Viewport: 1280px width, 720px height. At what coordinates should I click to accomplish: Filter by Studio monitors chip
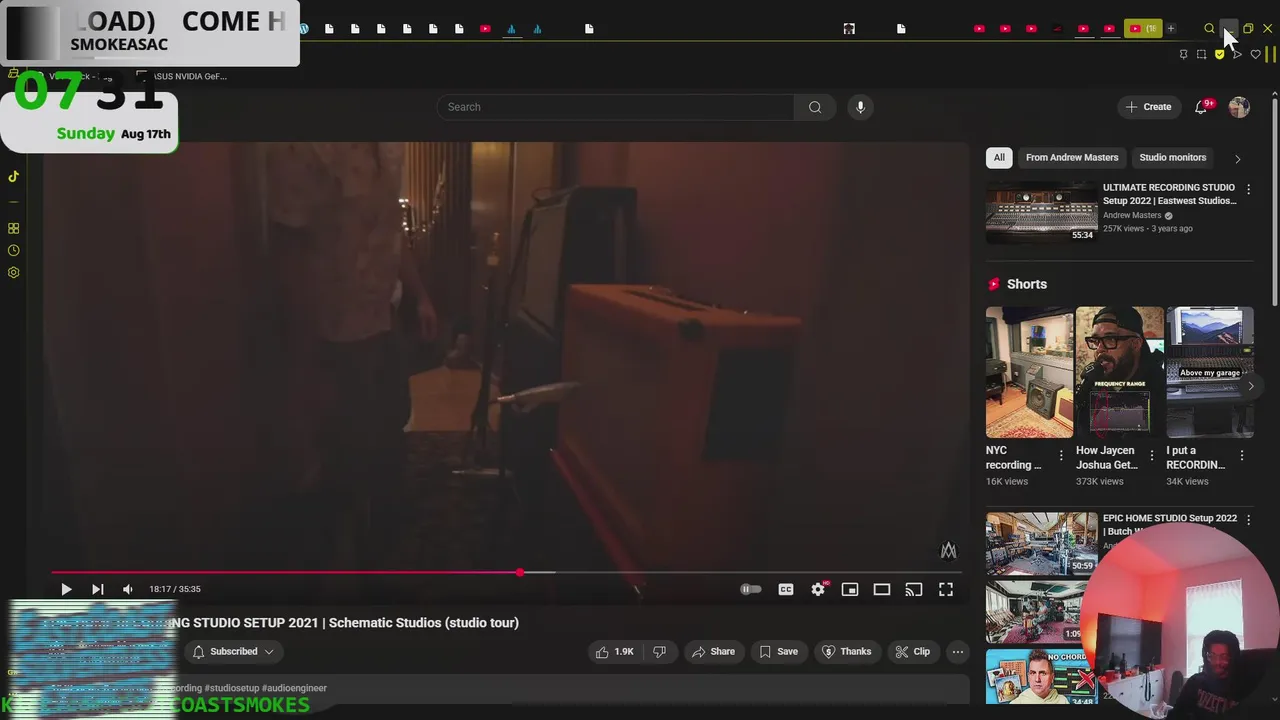1172,157
